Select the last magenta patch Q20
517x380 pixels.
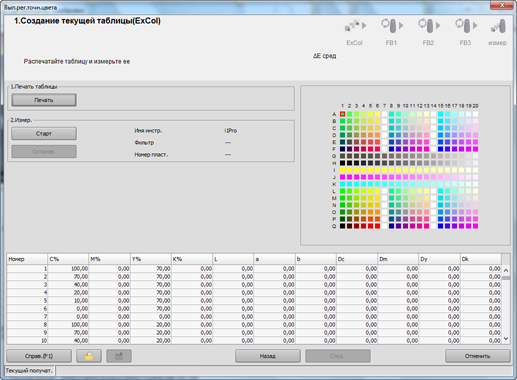(x=475, y=226)
